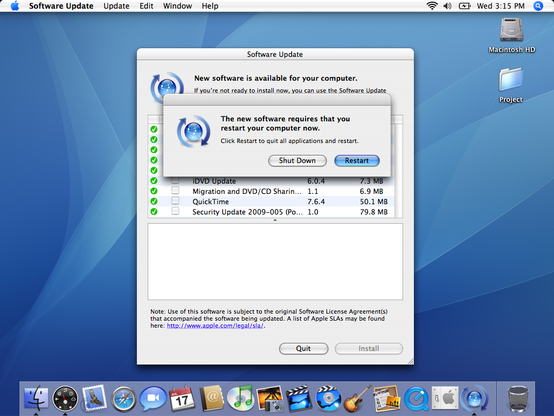Open the Update menu
Screen dimensions: 554x416
click(x=116, y=6)
